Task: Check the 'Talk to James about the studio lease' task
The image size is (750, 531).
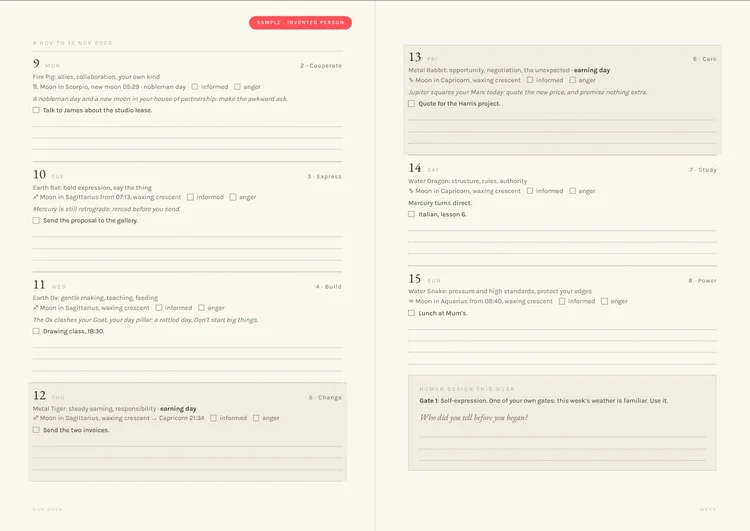Action: pos(36,110)
